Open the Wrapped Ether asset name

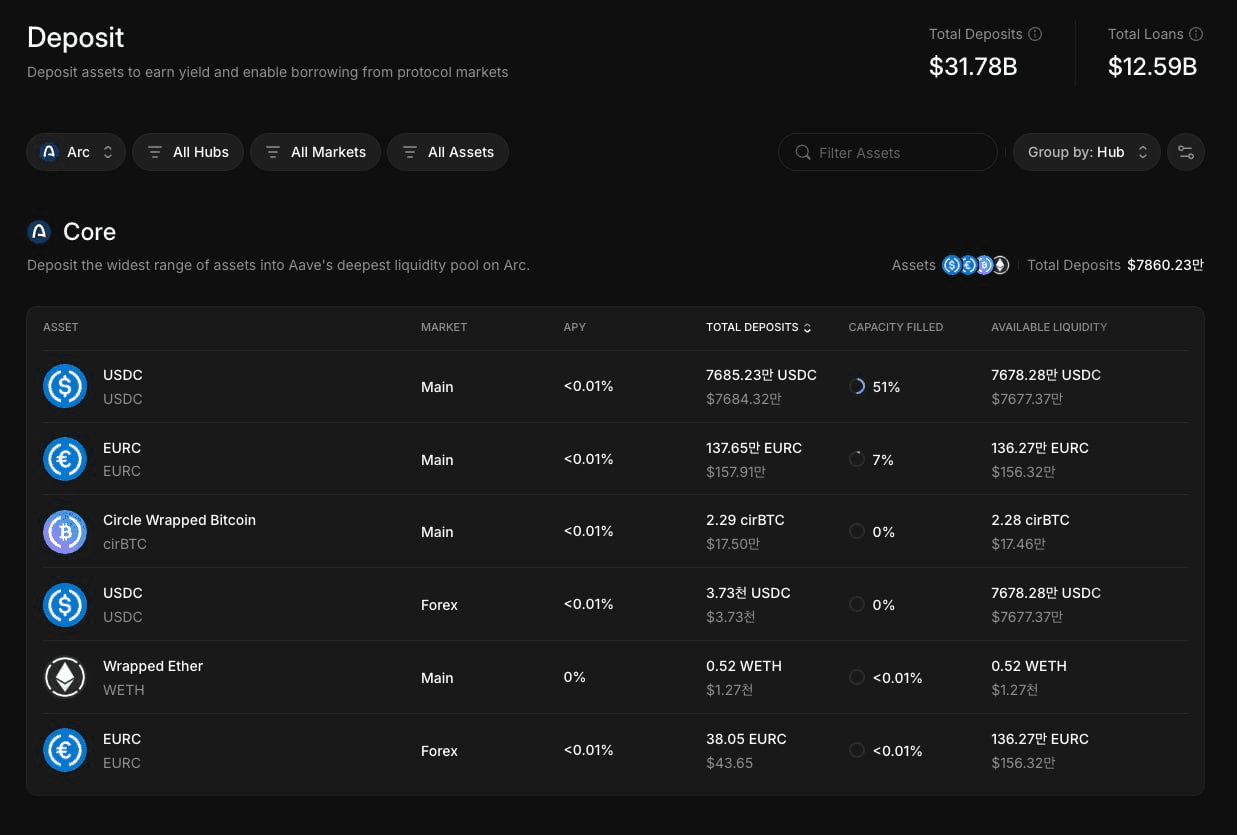point(153,666)
